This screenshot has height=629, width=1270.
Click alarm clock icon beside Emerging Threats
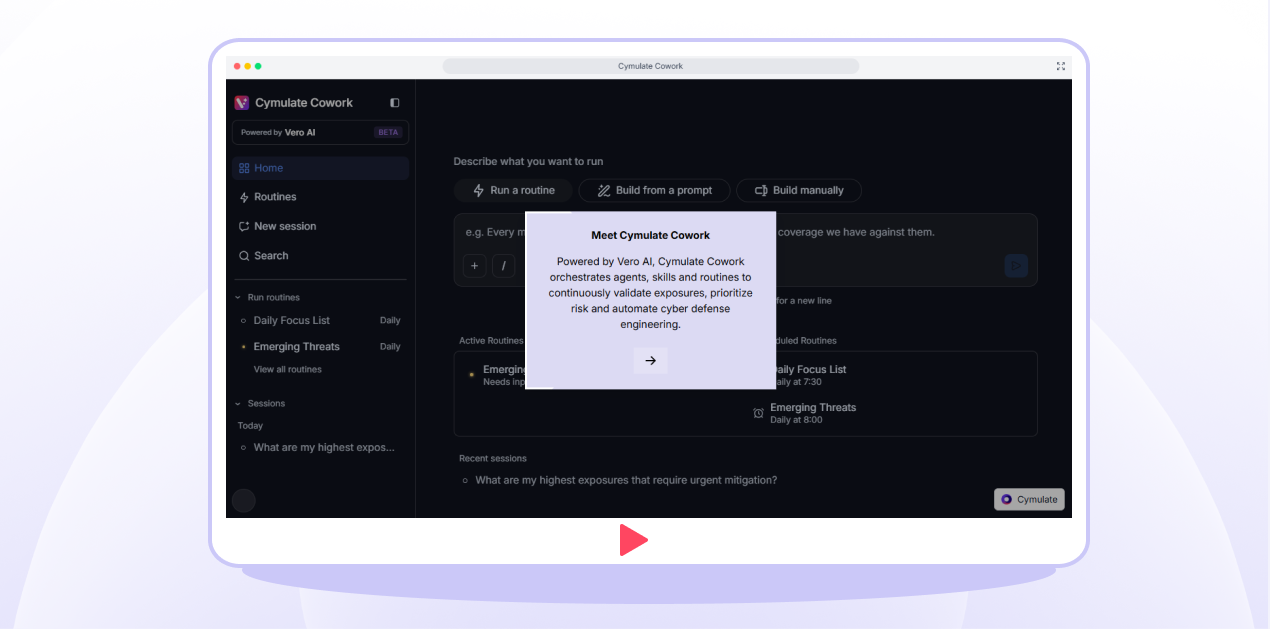click(758, 413)
